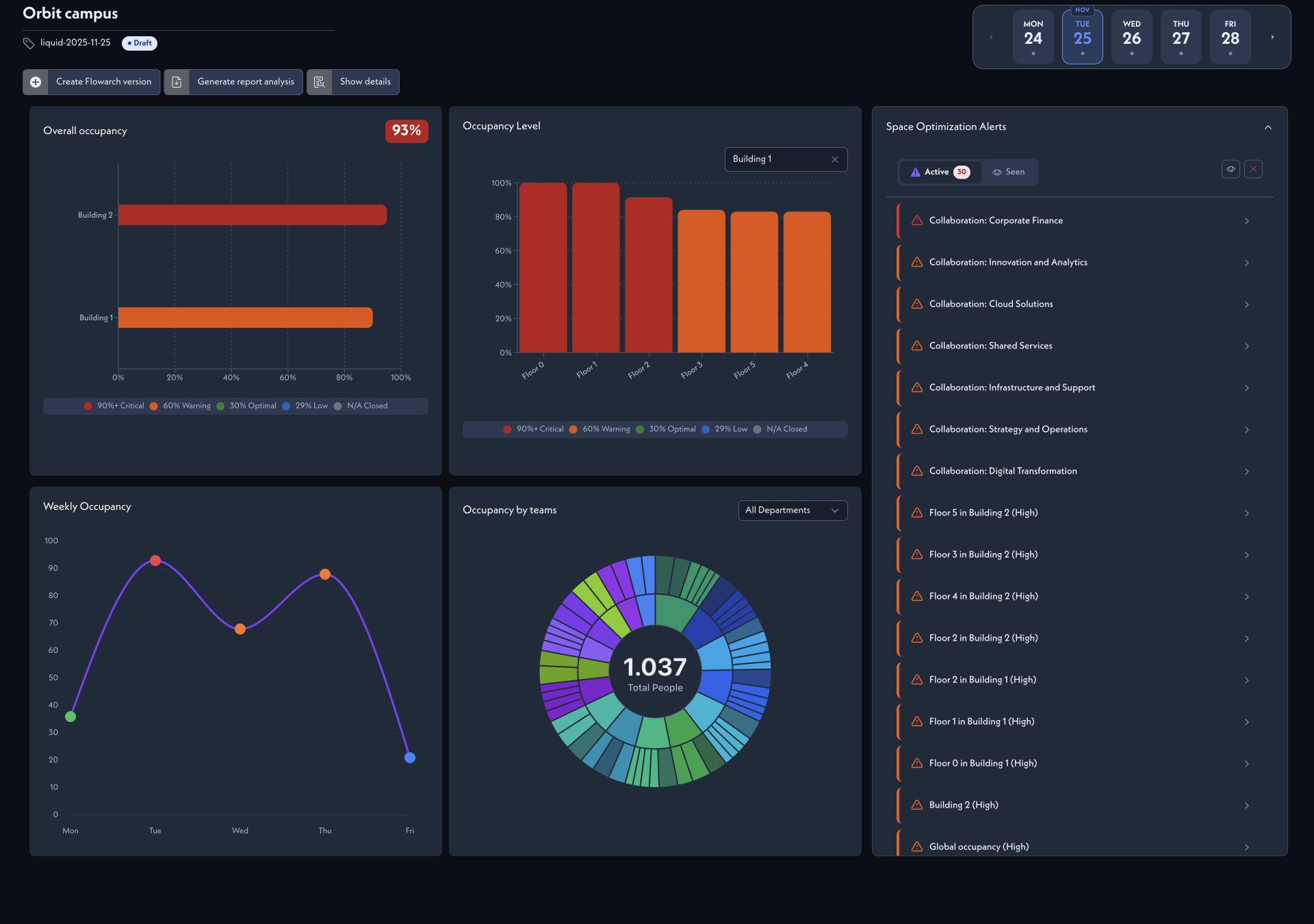Image resolution: width=1314 pixels, height=924 pixels.
Task: Dismiss all alerts with red X button
Action: (x=1253, y=169)
